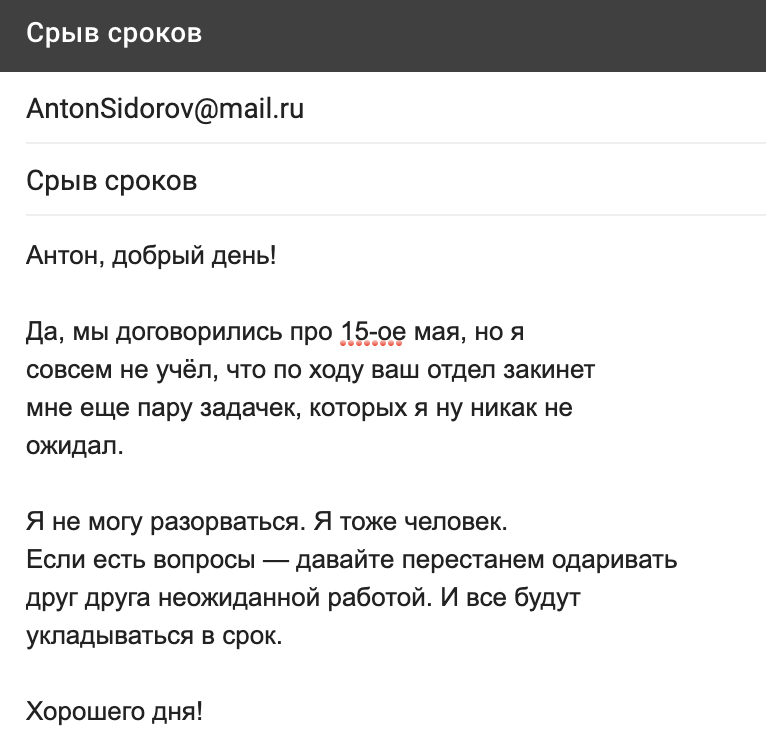Click the sentence 'Я не могу разорваться.'
This screenshot has height=752, width=766.
click(166, 522)
